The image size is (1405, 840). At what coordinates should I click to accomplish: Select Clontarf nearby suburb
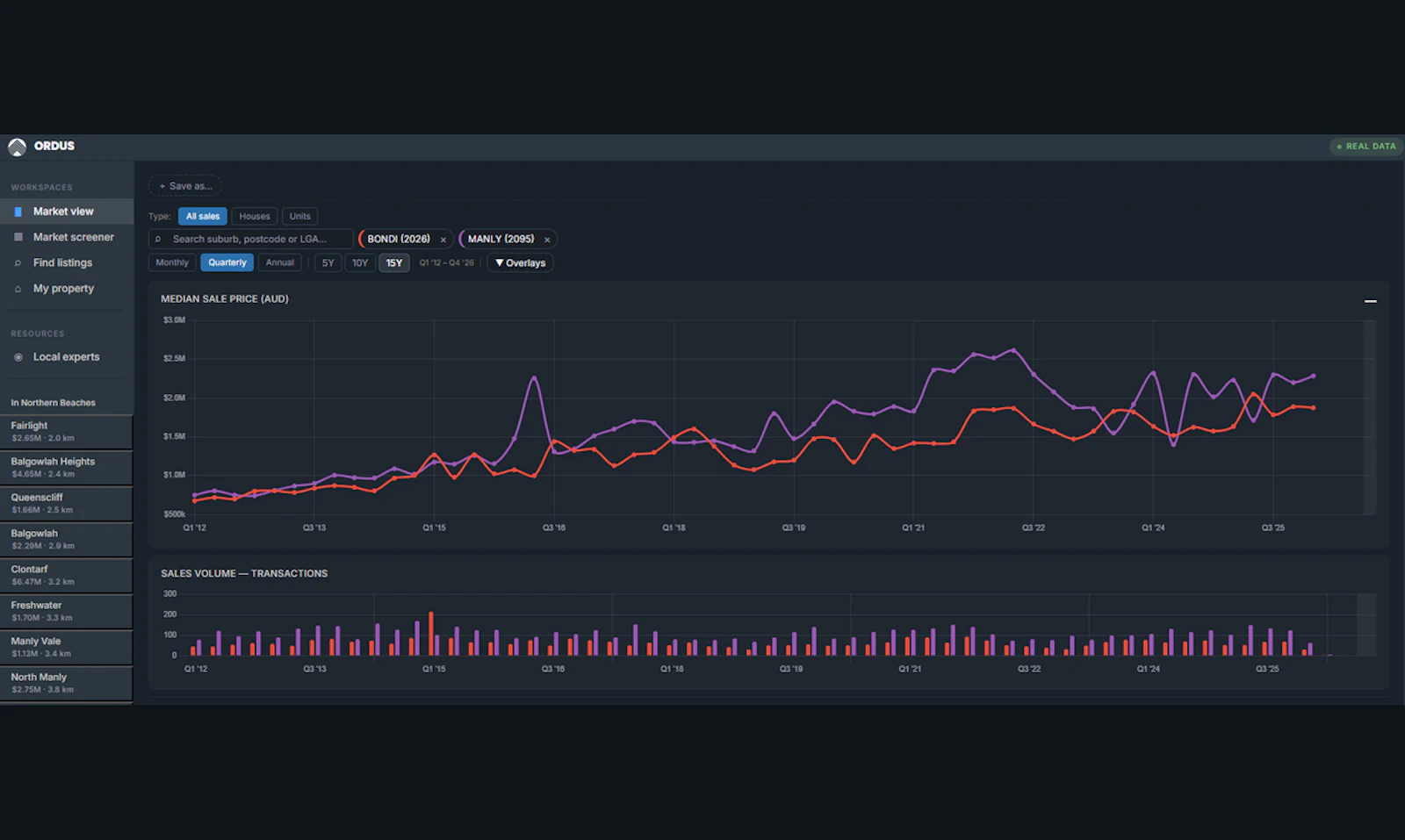pos(66,576)
